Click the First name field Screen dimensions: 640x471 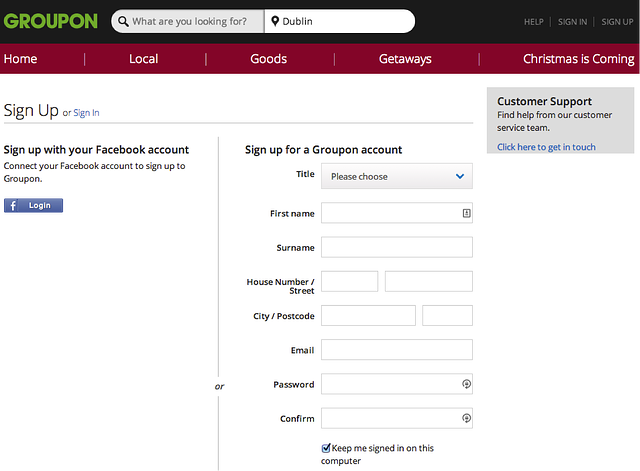click(397, 213)
